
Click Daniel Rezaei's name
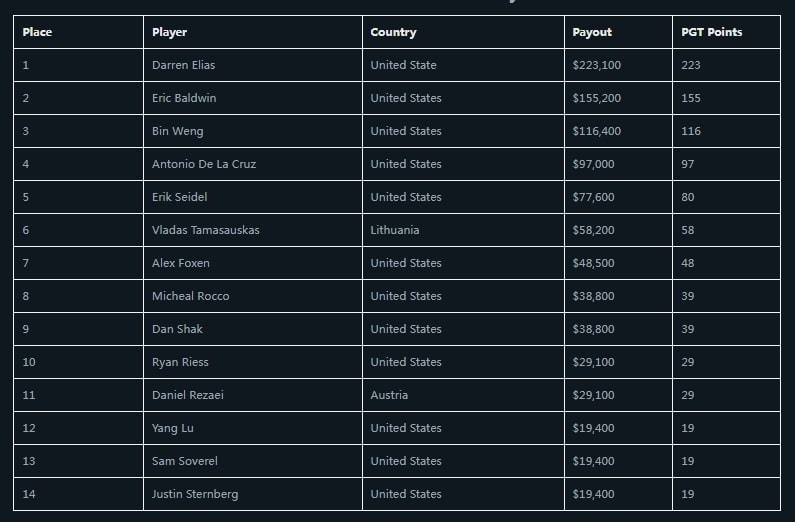pos(188,395)
